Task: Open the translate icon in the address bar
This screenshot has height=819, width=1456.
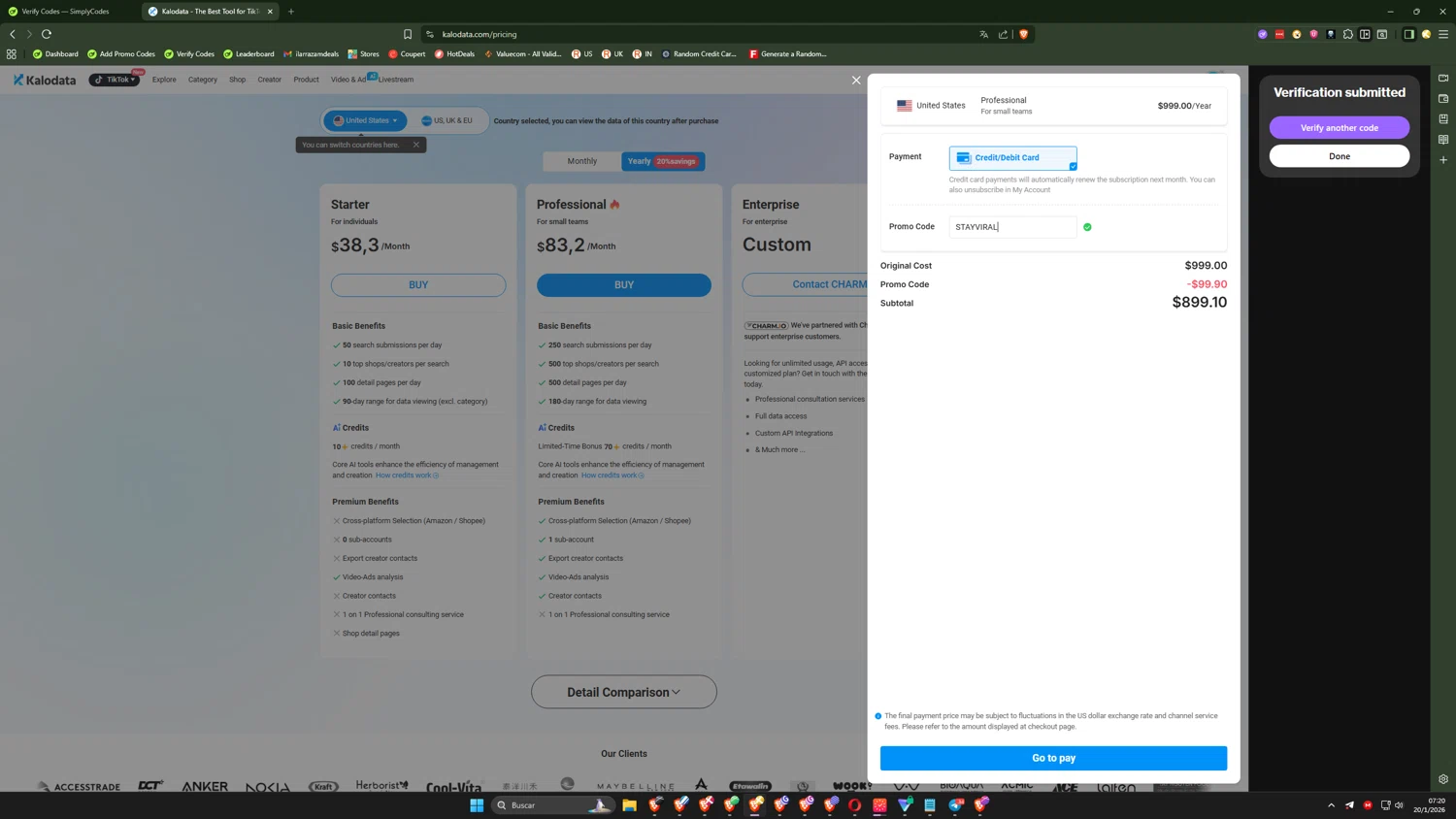Action: (984, 34)
